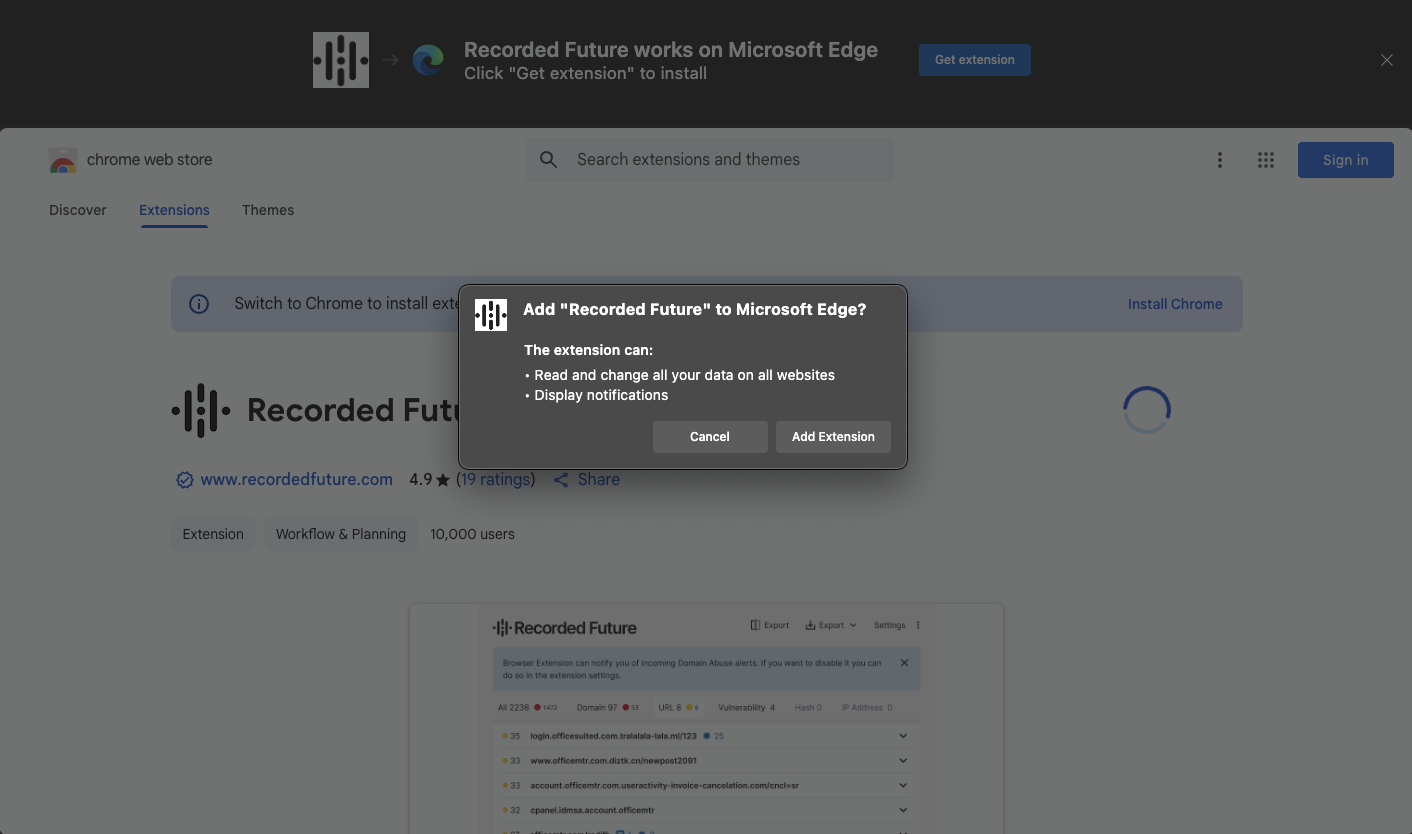Screen dimensions: 1412x834
Task: Click the info icon in the Switch to Chrome notice
Action: (x=199, y=304)
